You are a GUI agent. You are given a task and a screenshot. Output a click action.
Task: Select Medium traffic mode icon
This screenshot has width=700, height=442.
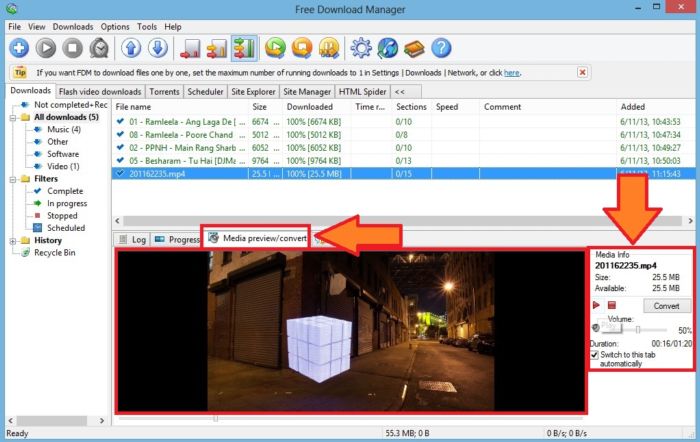pyautogui.click(x=217, y=48)
